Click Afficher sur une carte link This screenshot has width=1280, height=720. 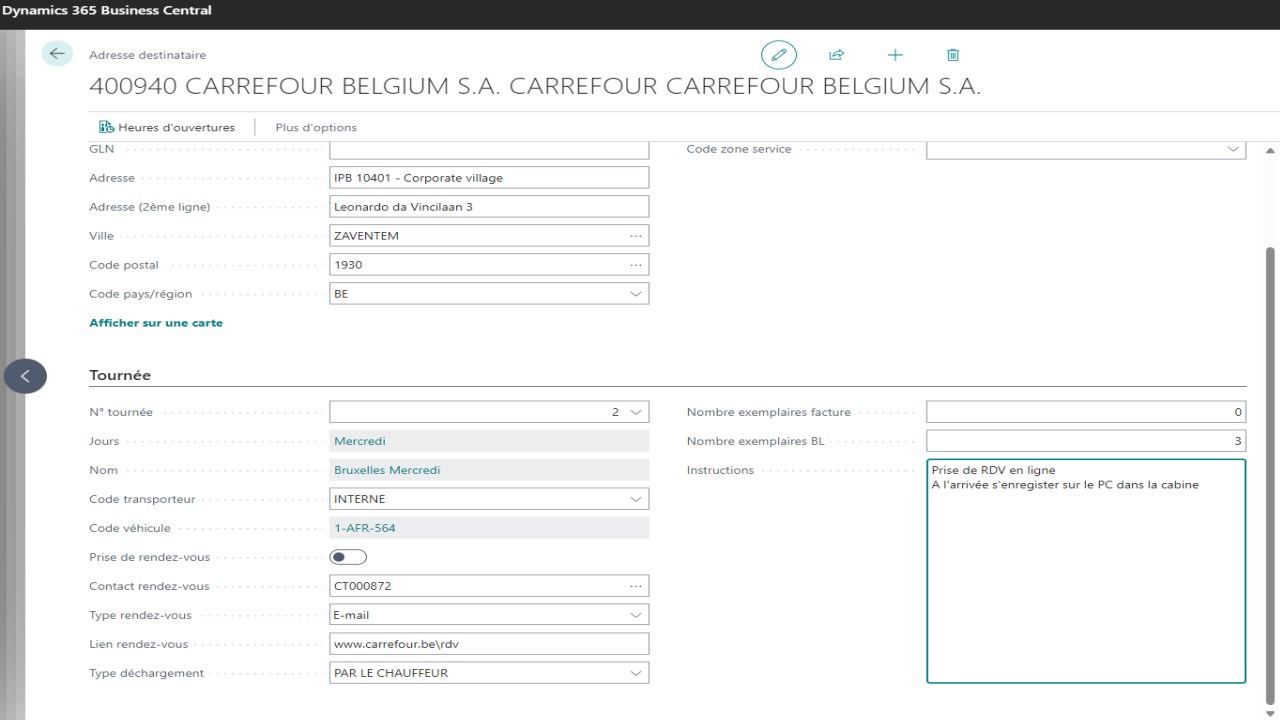point(156,323)
